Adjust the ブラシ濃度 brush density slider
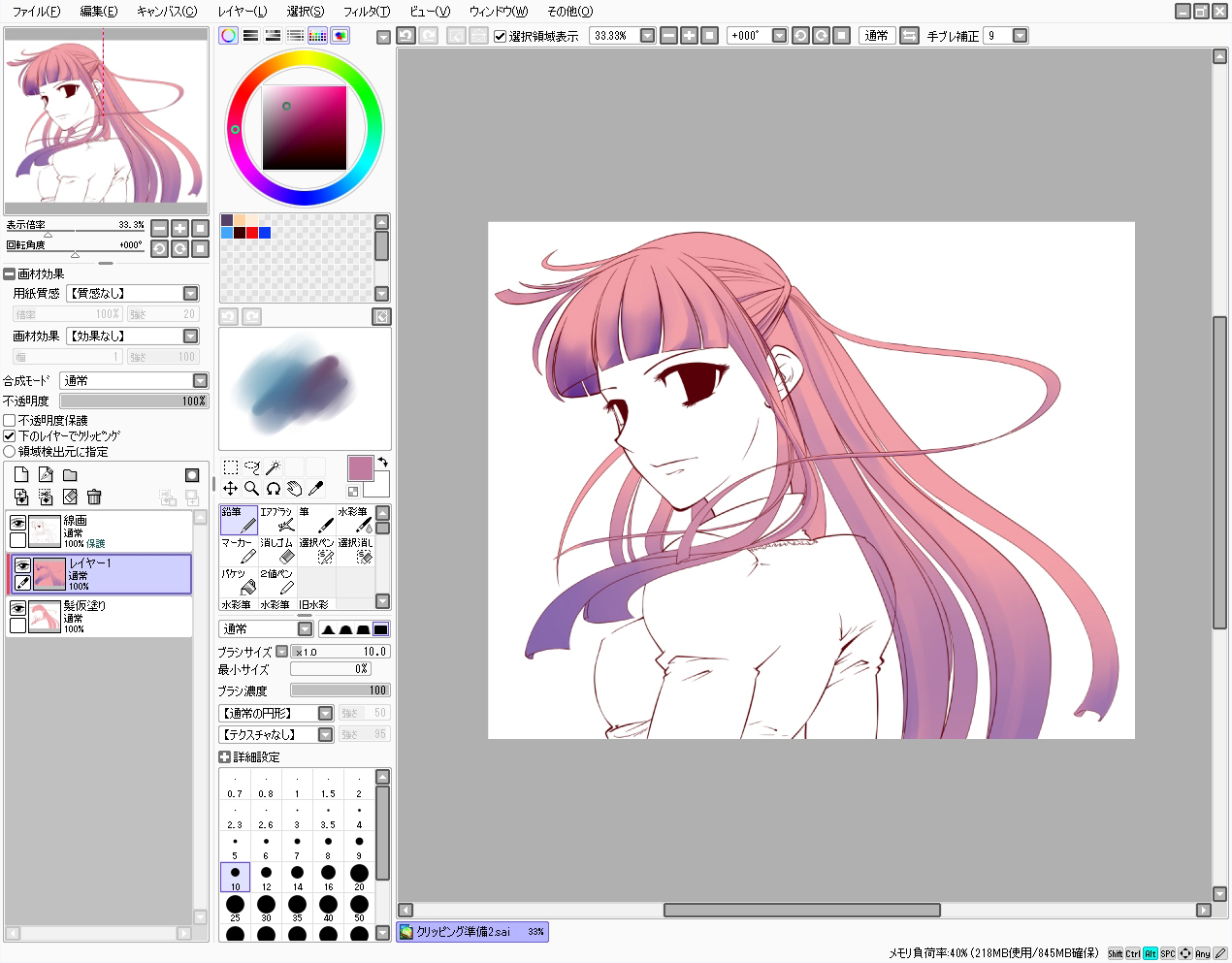The height and width of the screenshot is (963, 1232). (x=340, y=690)
